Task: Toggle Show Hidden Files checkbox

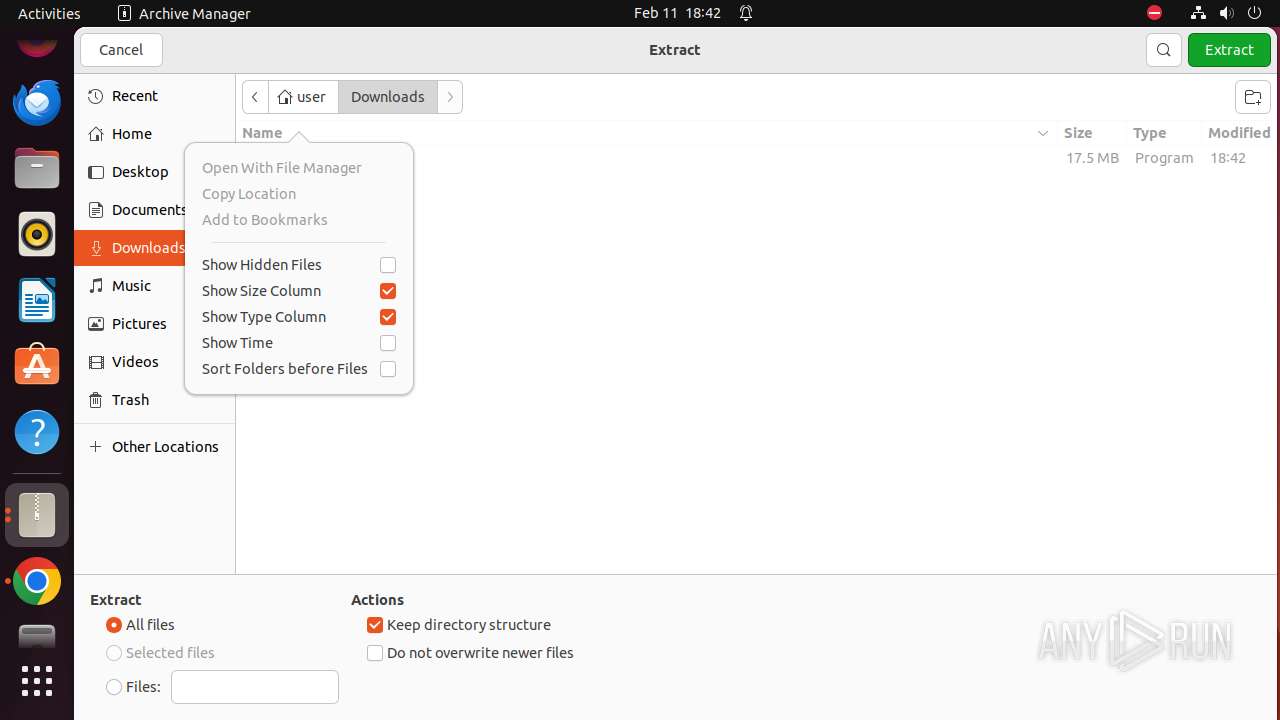Action: point(388,265)
